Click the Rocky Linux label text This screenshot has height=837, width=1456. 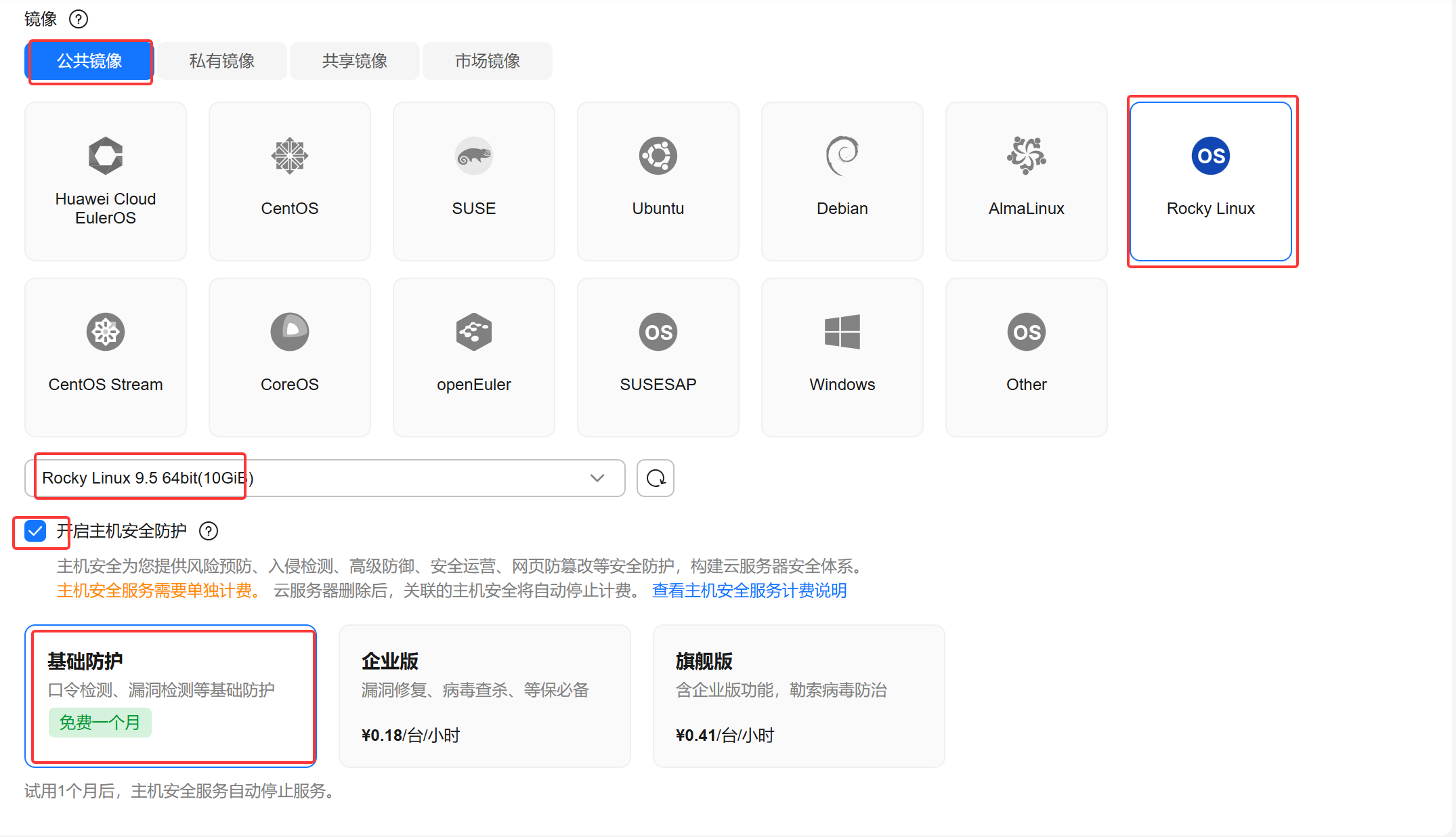1211,209
